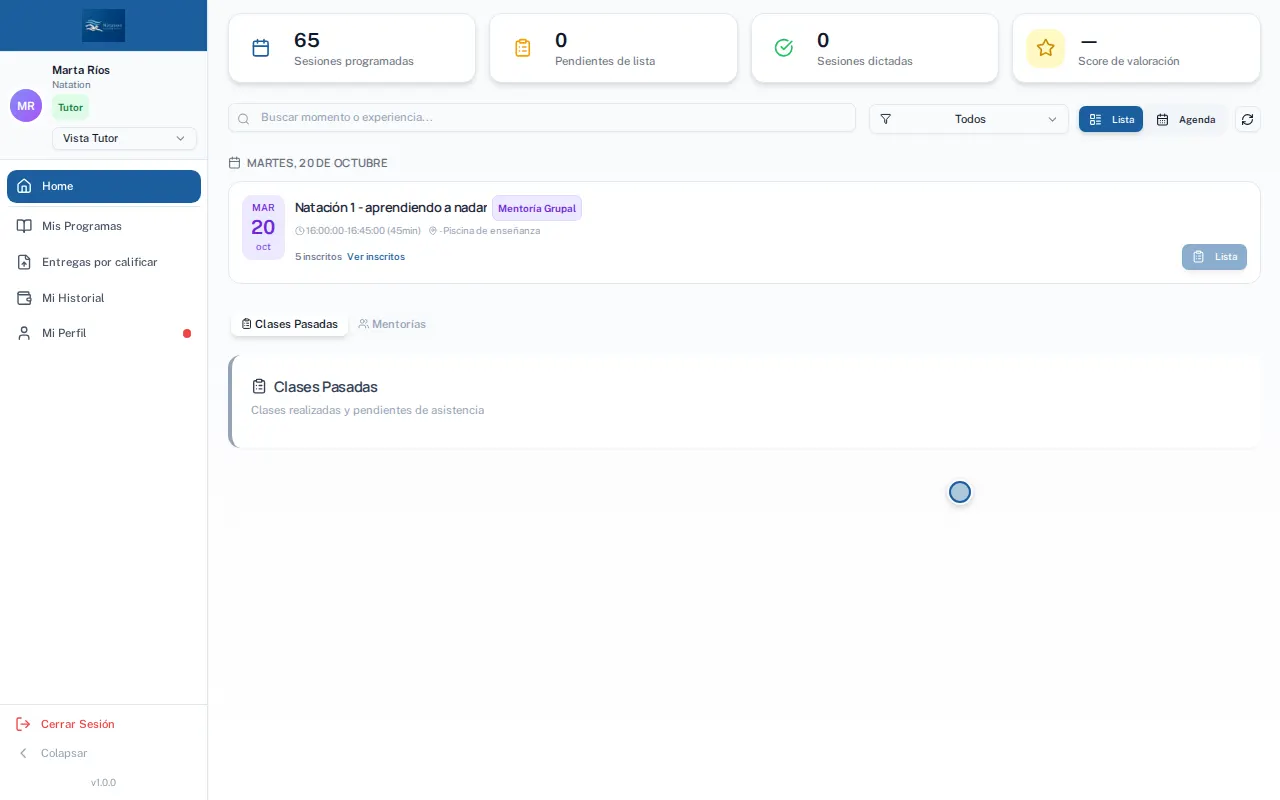1280x800 pixels.
Task: Click the calendar icon beside MARTES, 20 DE OCTUBRE
Action: pos(234,163)
